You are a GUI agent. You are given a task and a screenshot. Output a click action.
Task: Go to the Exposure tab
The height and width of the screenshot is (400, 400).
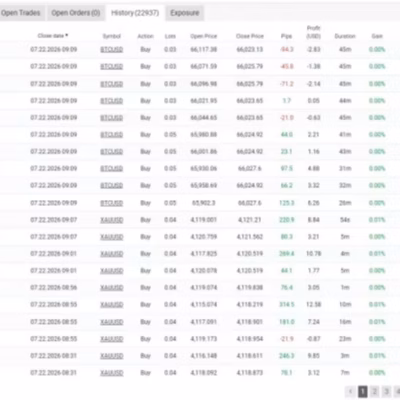coord(185,13)
